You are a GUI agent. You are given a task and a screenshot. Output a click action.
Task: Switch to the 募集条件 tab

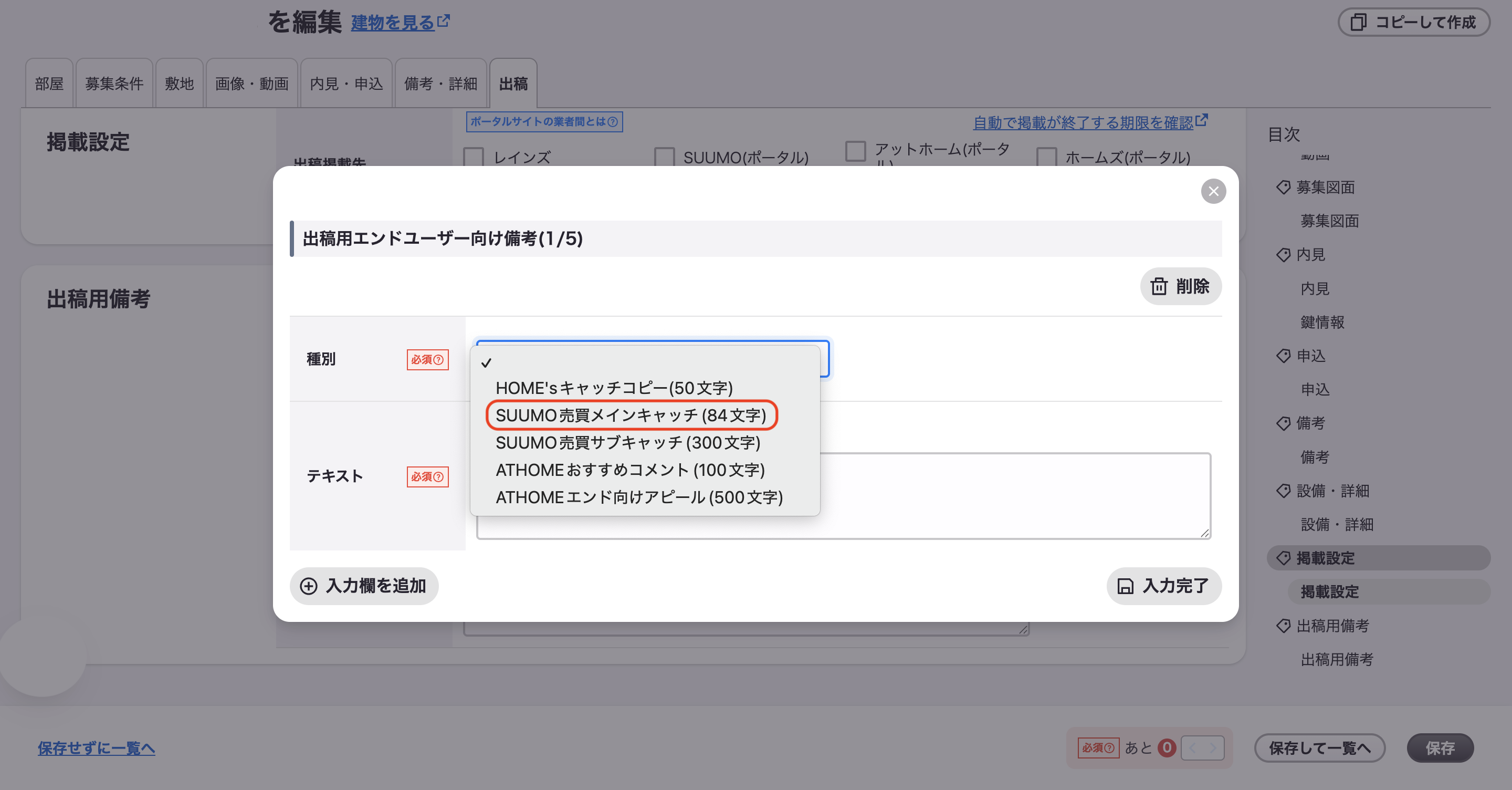tap(114, 84)
